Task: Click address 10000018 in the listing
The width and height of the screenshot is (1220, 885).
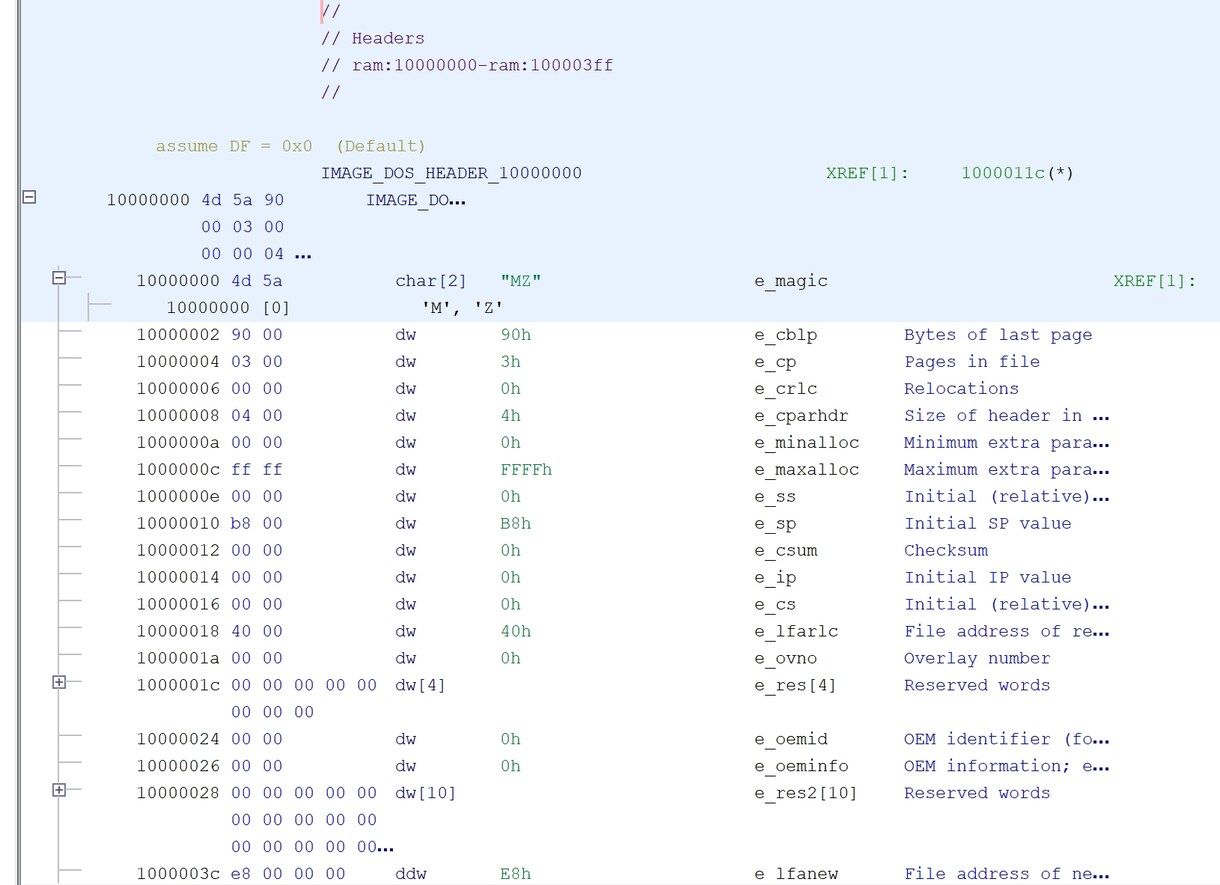Action: [179, 632]
